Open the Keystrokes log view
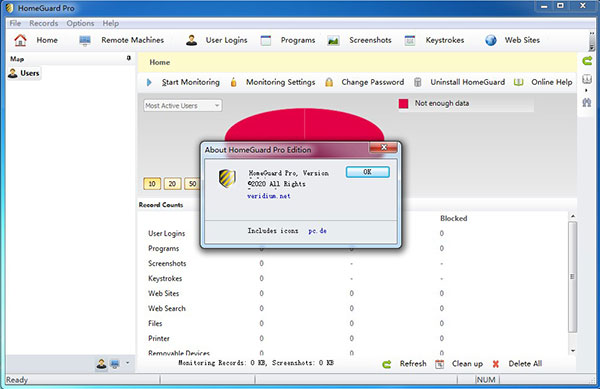Screen dimensions: 600x389 (435, 40)
